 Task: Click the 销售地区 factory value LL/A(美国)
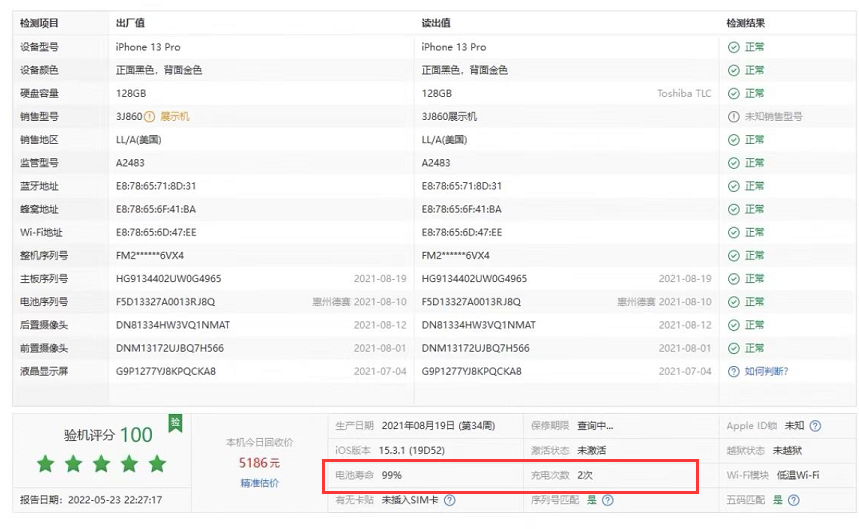pyautogui.click(x=139, y=140)
